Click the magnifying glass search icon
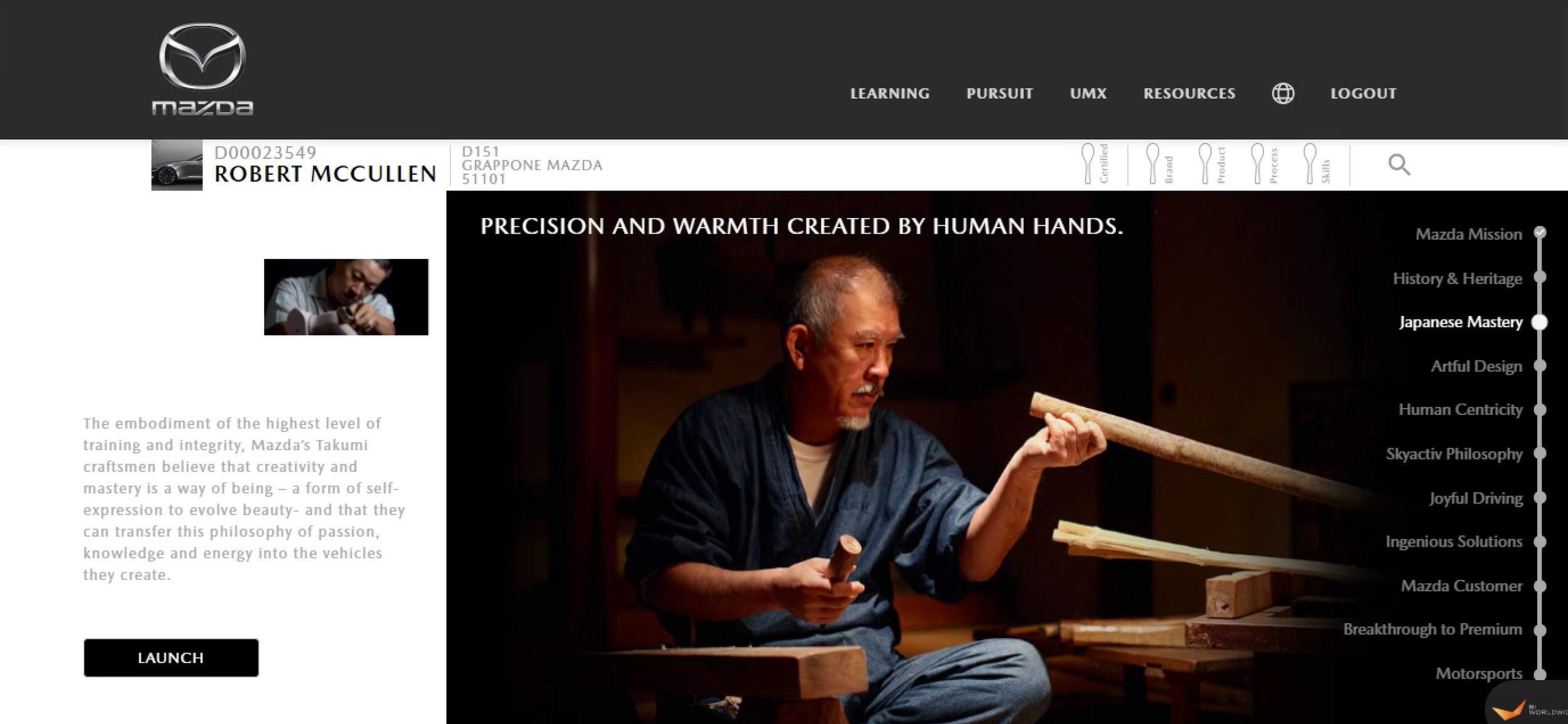Screen dimensions: 1568x724 1399,165
